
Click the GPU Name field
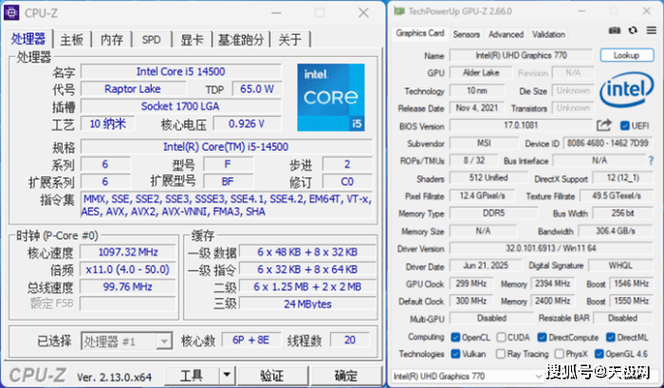pyautogui.click(x=521, y=55)
